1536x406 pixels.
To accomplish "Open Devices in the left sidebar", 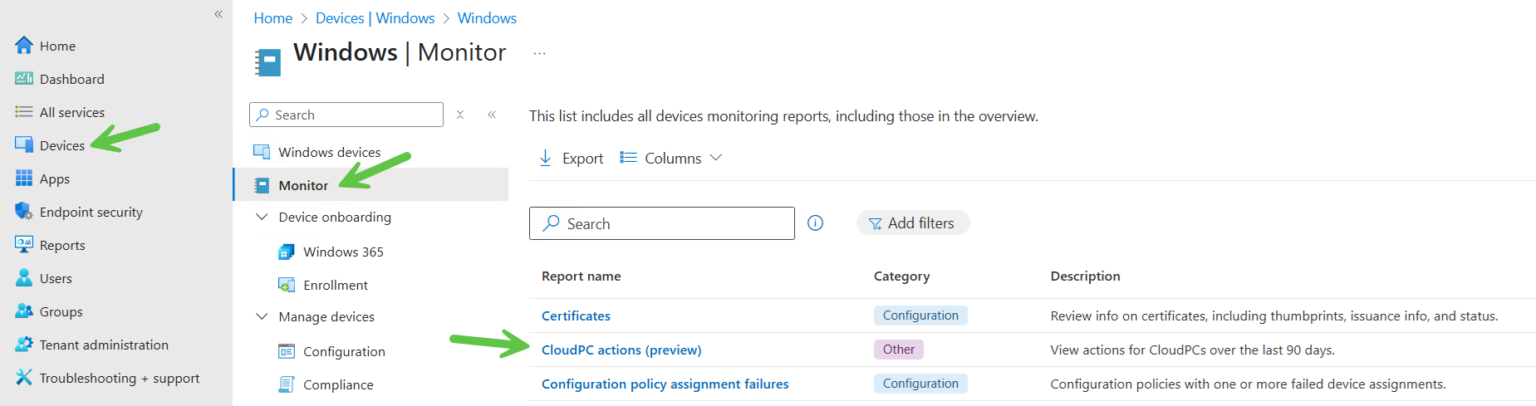I will (x=61, y=146).
